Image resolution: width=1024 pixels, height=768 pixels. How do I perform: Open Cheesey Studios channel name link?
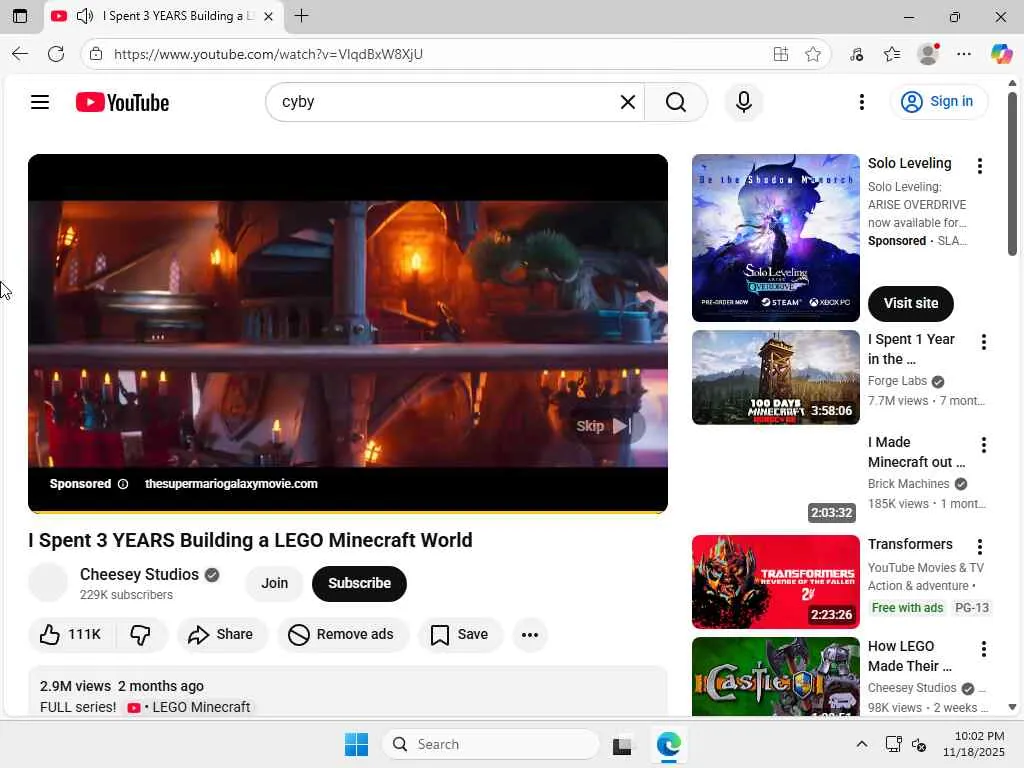pos(139,574)
